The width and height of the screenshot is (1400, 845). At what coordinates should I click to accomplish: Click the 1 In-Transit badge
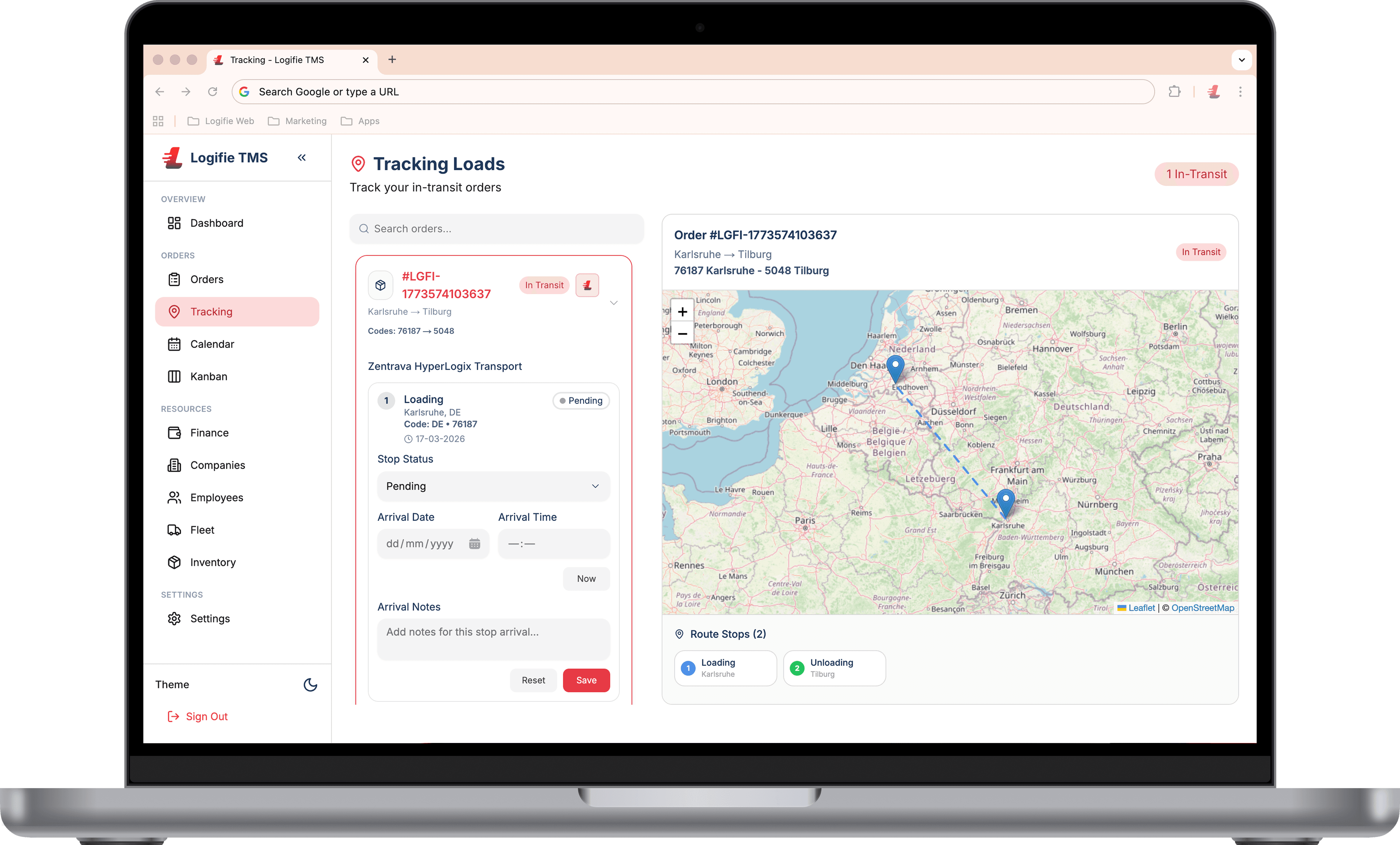pyautogui.click(x=1197, y=174)
